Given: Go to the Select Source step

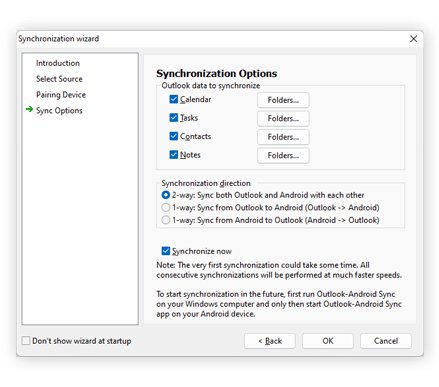Looking at the screenshot, I should point(59,79).
